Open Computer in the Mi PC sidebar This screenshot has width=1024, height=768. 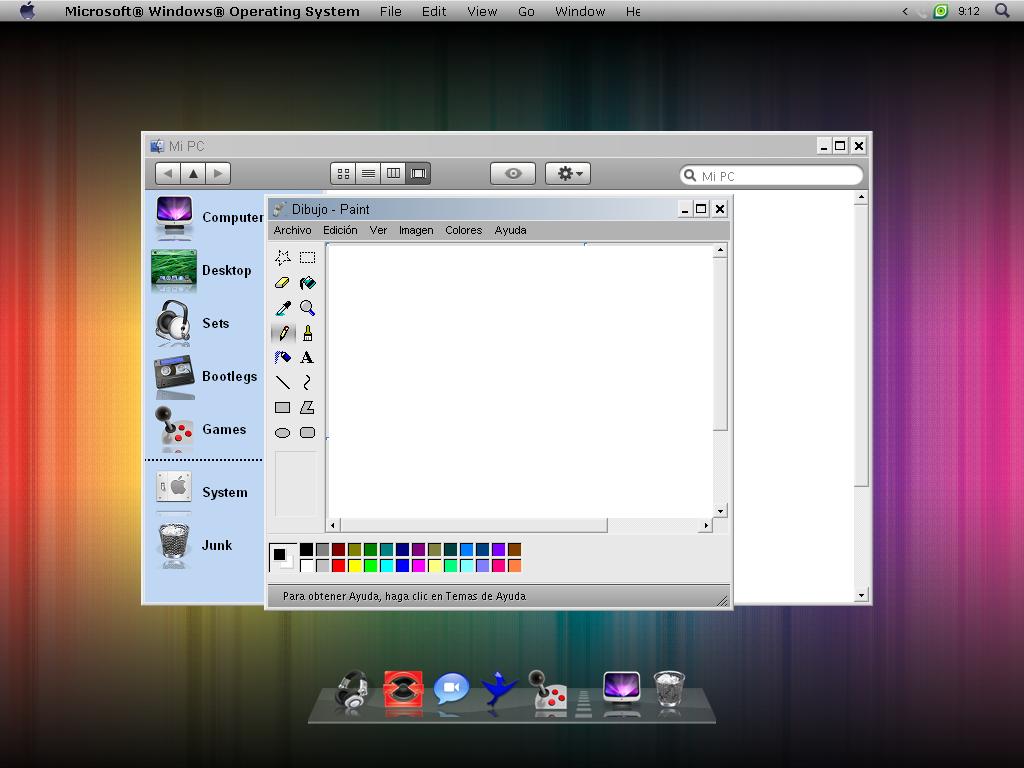click(x=208, y=217)
